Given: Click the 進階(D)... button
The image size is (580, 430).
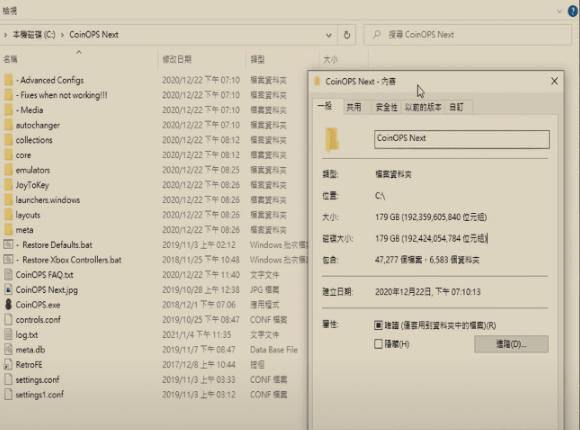Looking at the screenshot, I should point(511,344).
